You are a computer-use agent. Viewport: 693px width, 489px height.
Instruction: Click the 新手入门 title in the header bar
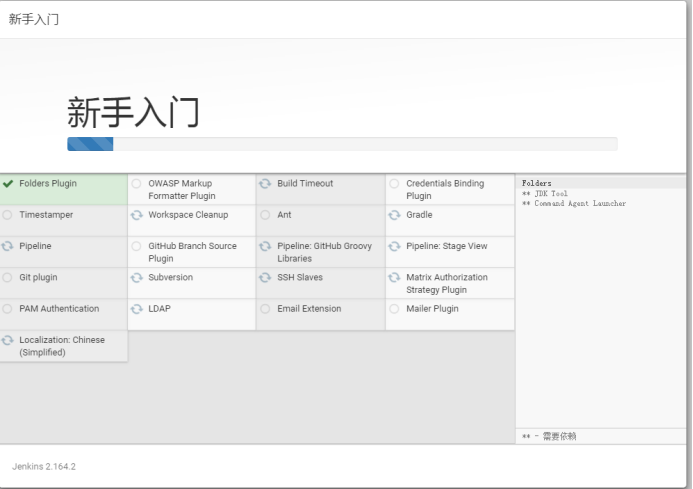click(33, 19)
